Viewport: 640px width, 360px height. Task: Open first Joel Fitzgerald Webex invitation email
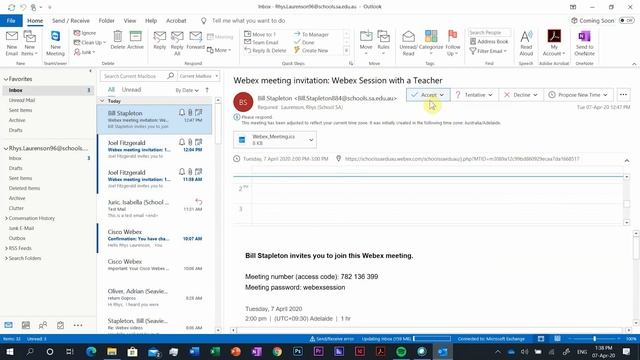(x=155, y=149)
